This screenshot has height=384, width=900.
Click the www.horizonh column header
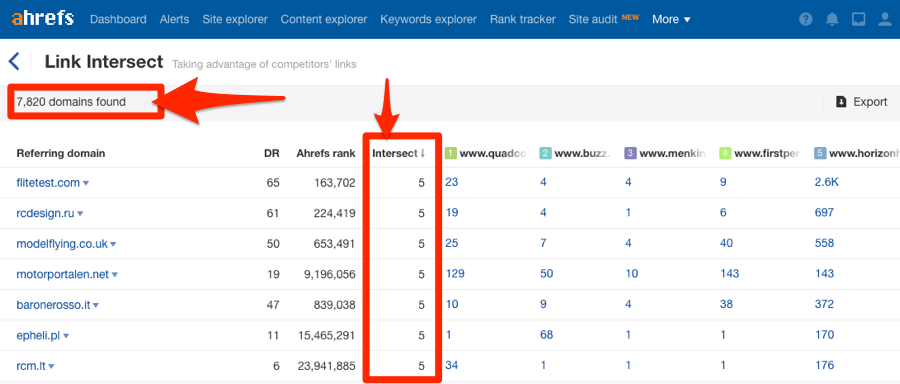pos(864,153)
